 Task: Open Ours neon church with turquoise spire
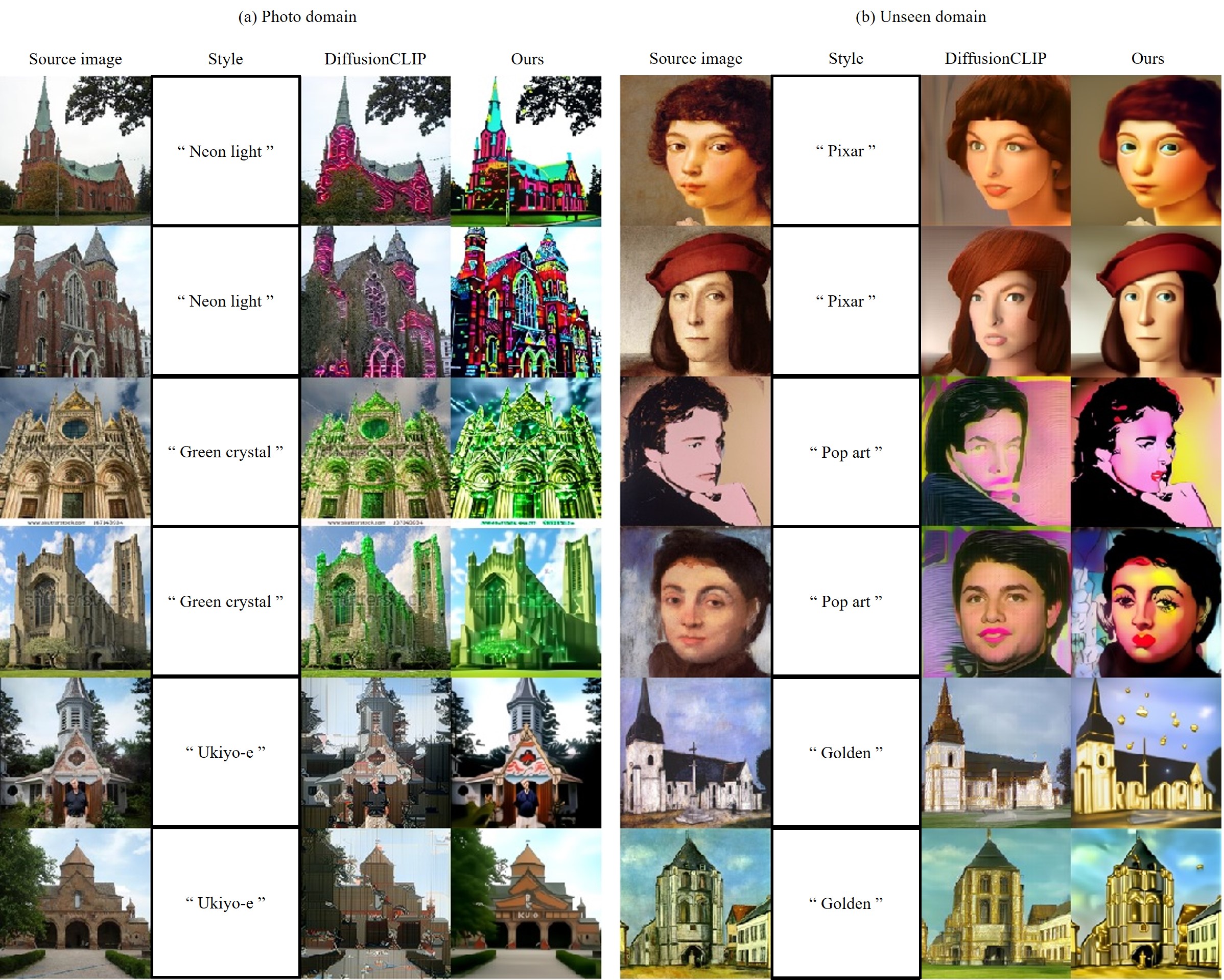point(526,151)
